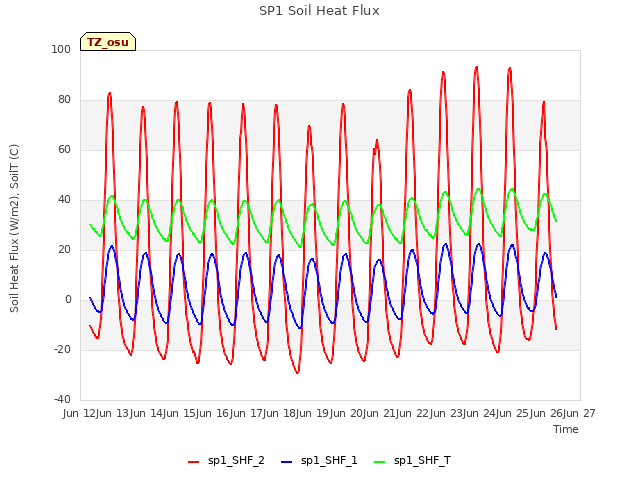Toggle the sp1_SHF_1 legend label
Screen dimensions: 640x480
click(x=329, y=461)
